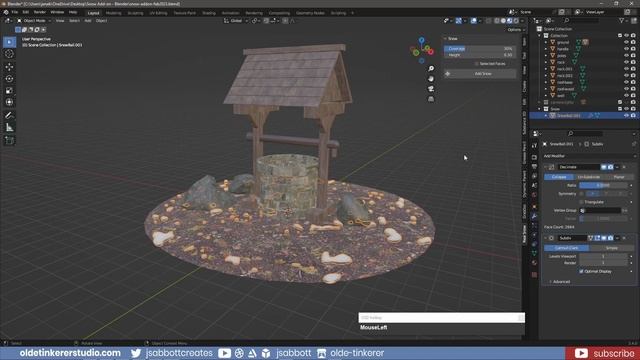Viewport: 640px width, 360px height.
Task: Disable render for SnowBall.001 camera icon
Action: (x=633, y=116)
